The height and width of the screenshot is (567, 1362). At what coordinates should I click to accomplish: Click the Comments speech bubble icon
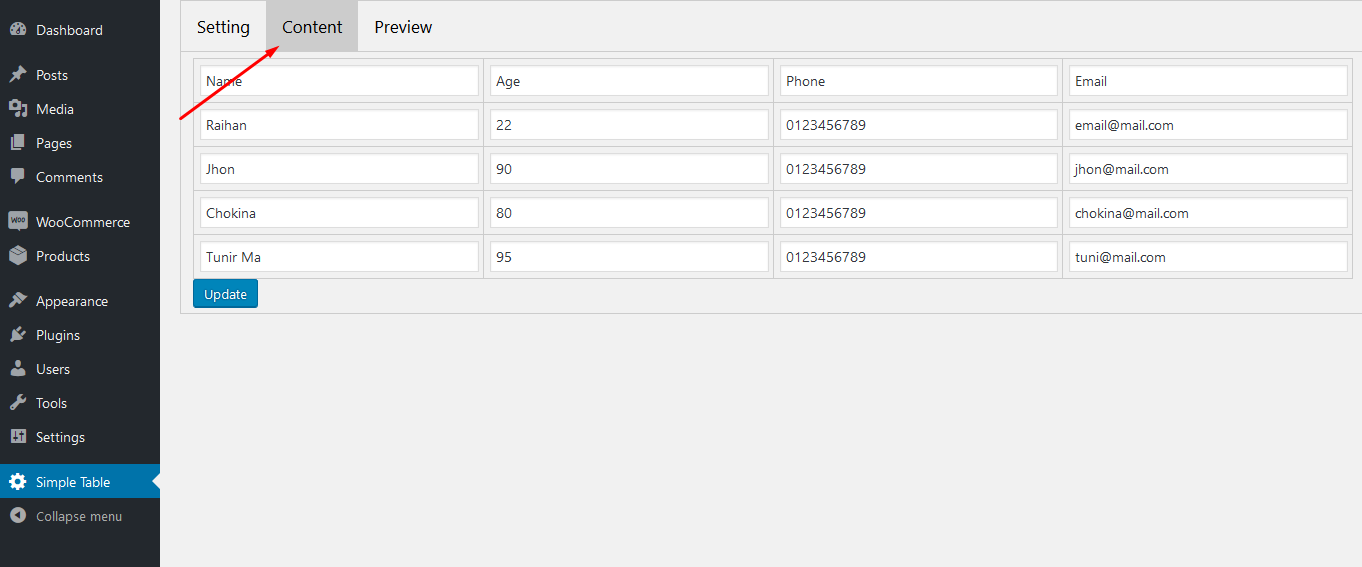pos(18,177)
